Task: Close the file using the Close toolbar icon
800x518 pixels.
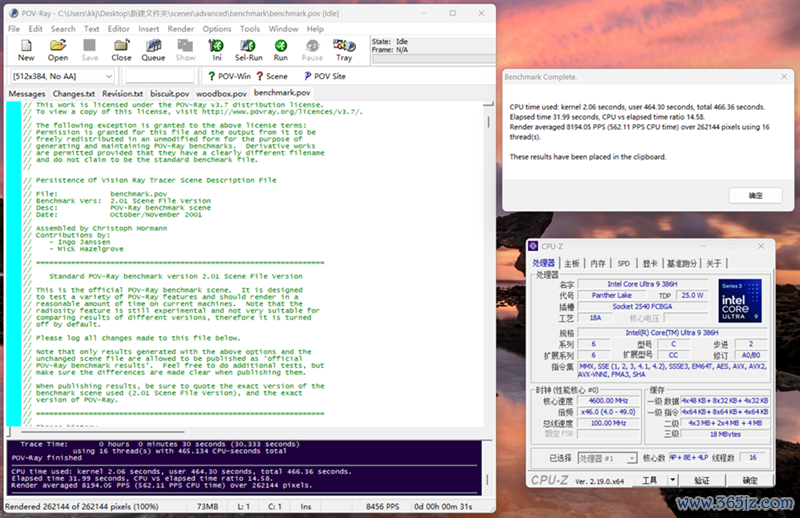Action: pyautogui.click(x=121, y=50)
